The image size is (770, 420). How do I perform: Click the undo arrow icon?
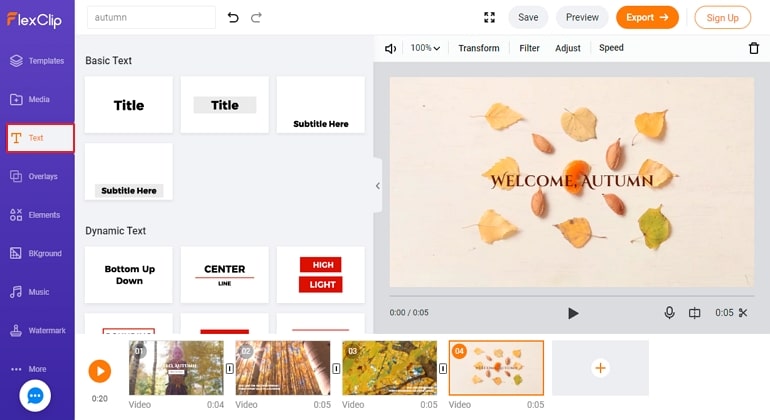[233, 18]
